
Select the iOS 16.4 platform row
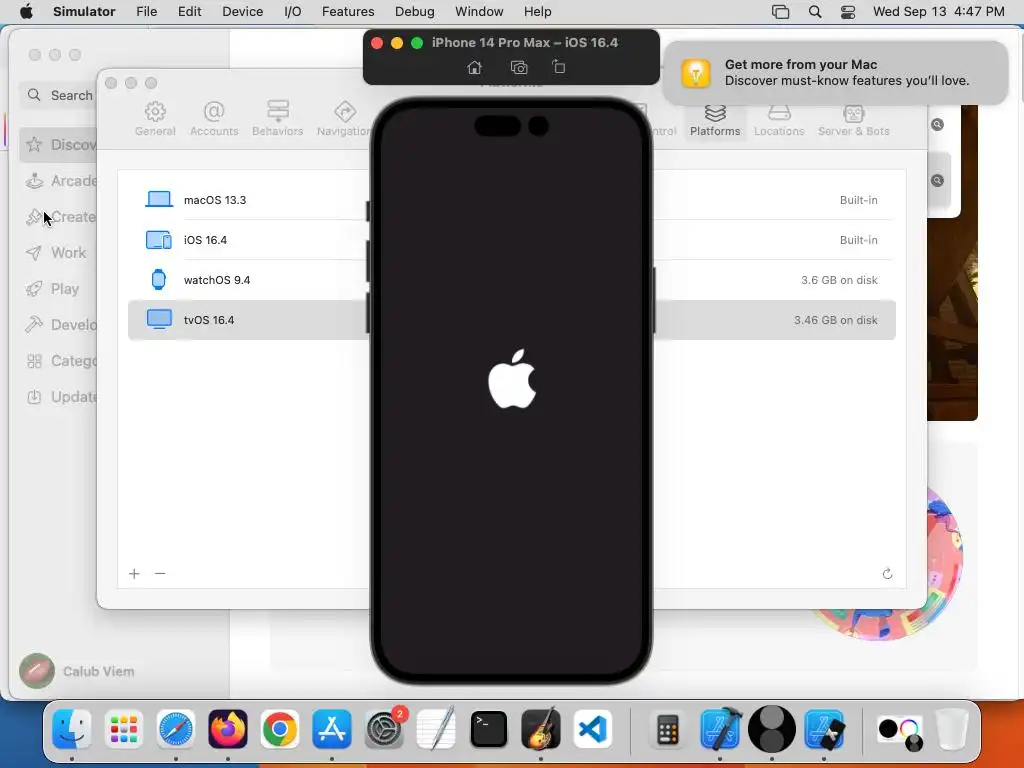[x=511, y=240]
